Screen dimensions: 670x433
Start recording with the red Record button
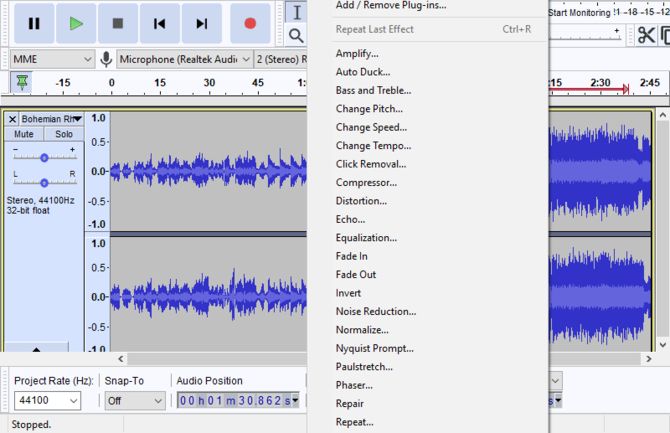pyautogui.click(x=251, y=22)
